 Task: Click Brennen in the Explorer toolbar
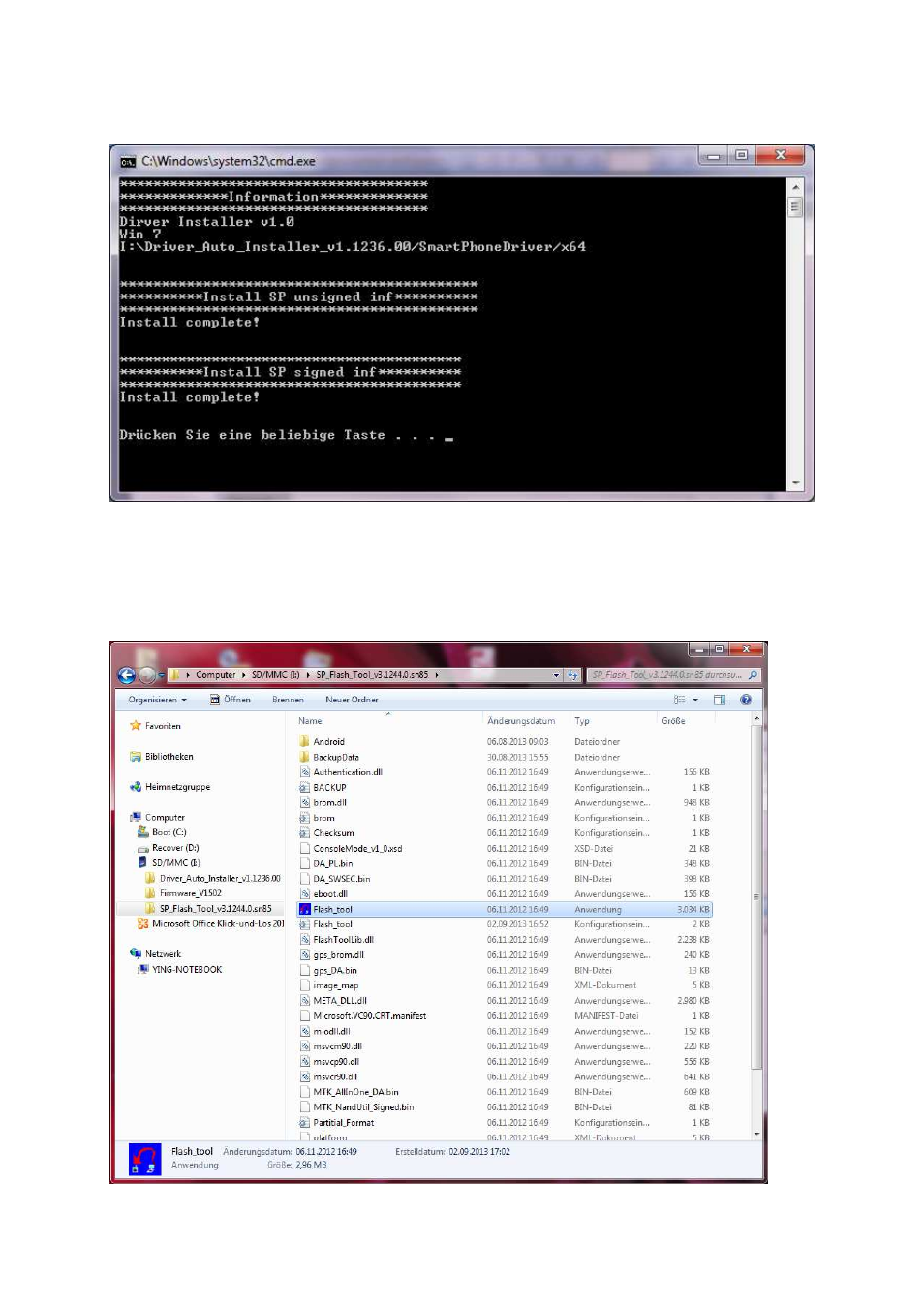pyautogui.click(x=288, y=700)
